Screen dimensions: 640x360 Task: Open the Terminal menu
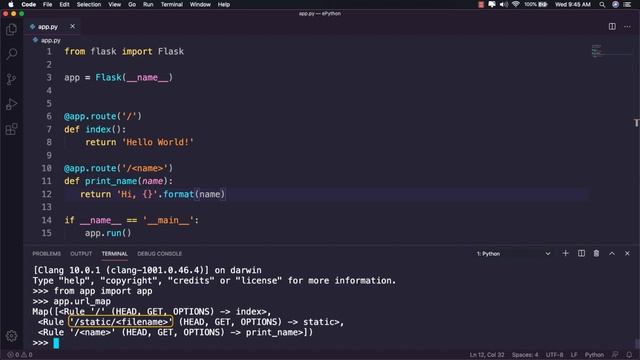[x=171, y=4]
